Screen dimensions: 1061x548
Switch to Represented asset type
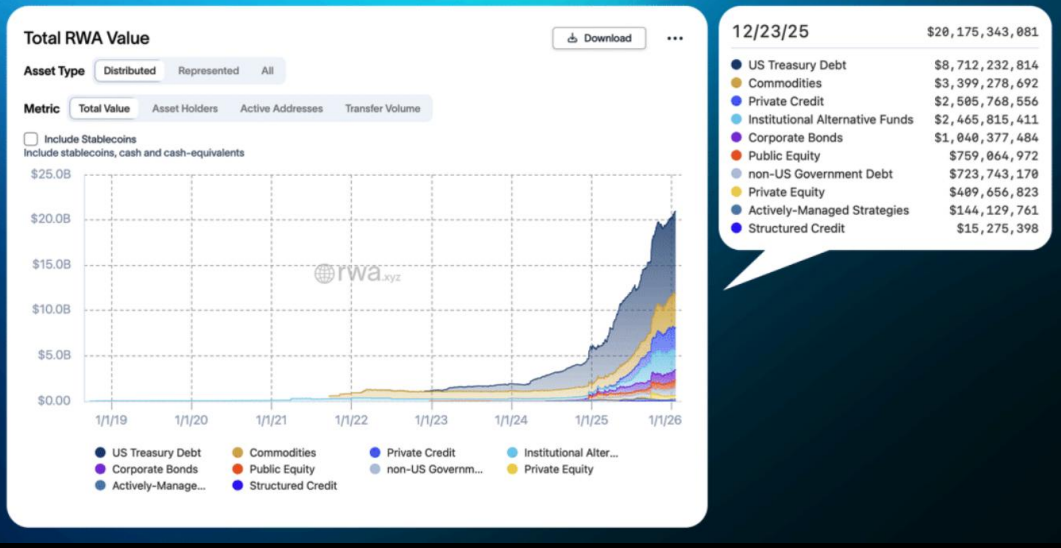tap(208, 71)
